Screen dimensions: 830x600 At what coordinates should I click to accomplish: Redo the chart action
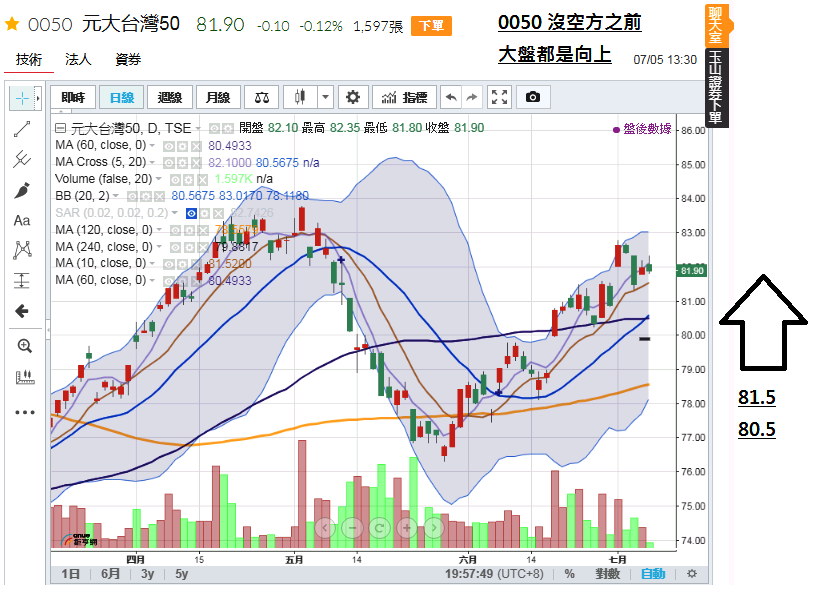pos(472,97)
